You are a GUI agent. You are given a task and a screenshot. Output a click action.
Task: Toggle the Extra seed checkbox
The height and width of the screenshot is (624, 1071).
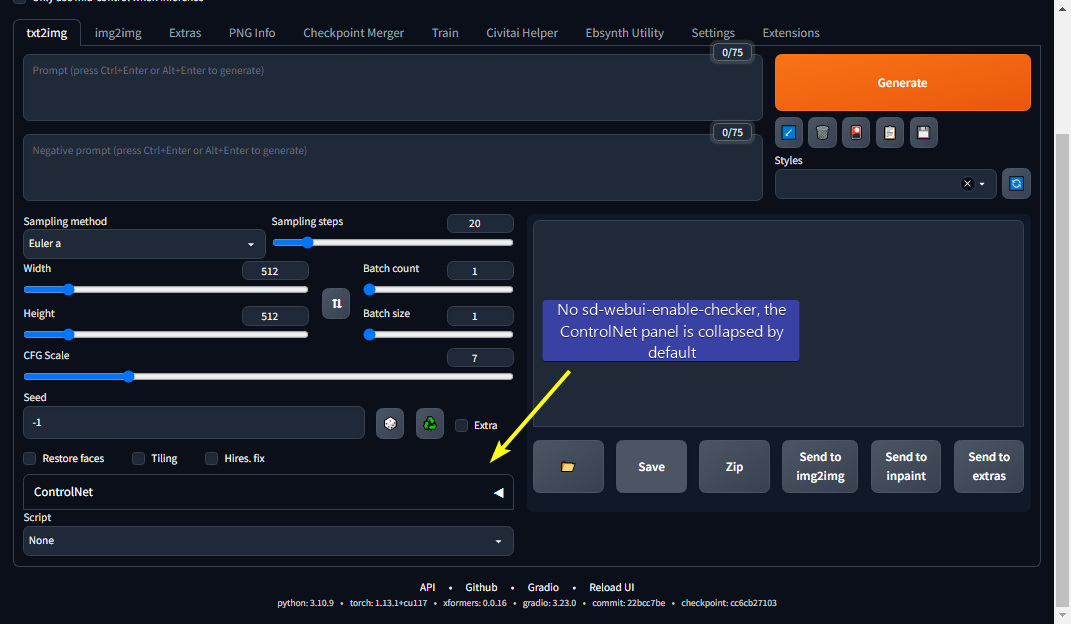(x=461, y=425)
